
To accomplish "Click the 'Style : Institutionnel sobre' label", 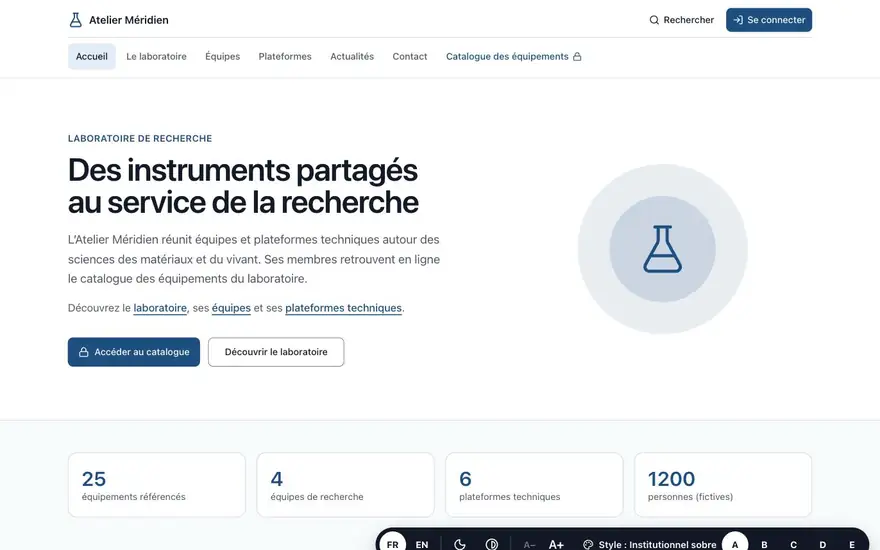I will pyautogui.click(x=657, y=545).
